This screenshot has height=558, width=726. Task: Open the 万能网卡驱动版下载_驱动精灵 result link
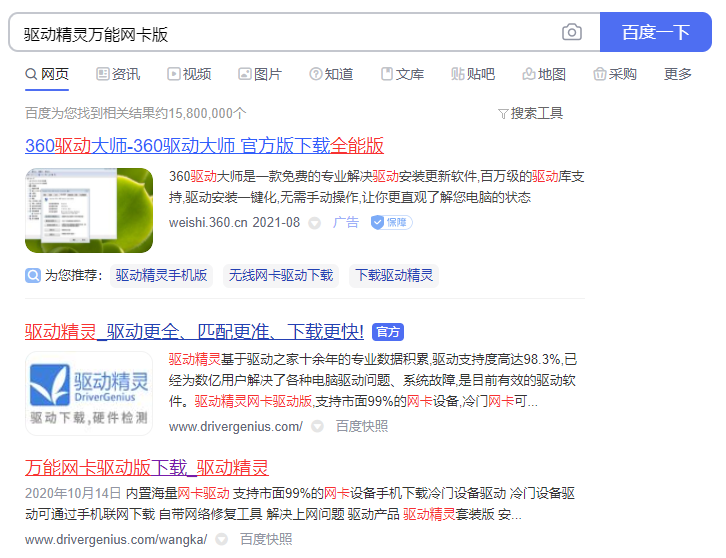click(147, 468)
